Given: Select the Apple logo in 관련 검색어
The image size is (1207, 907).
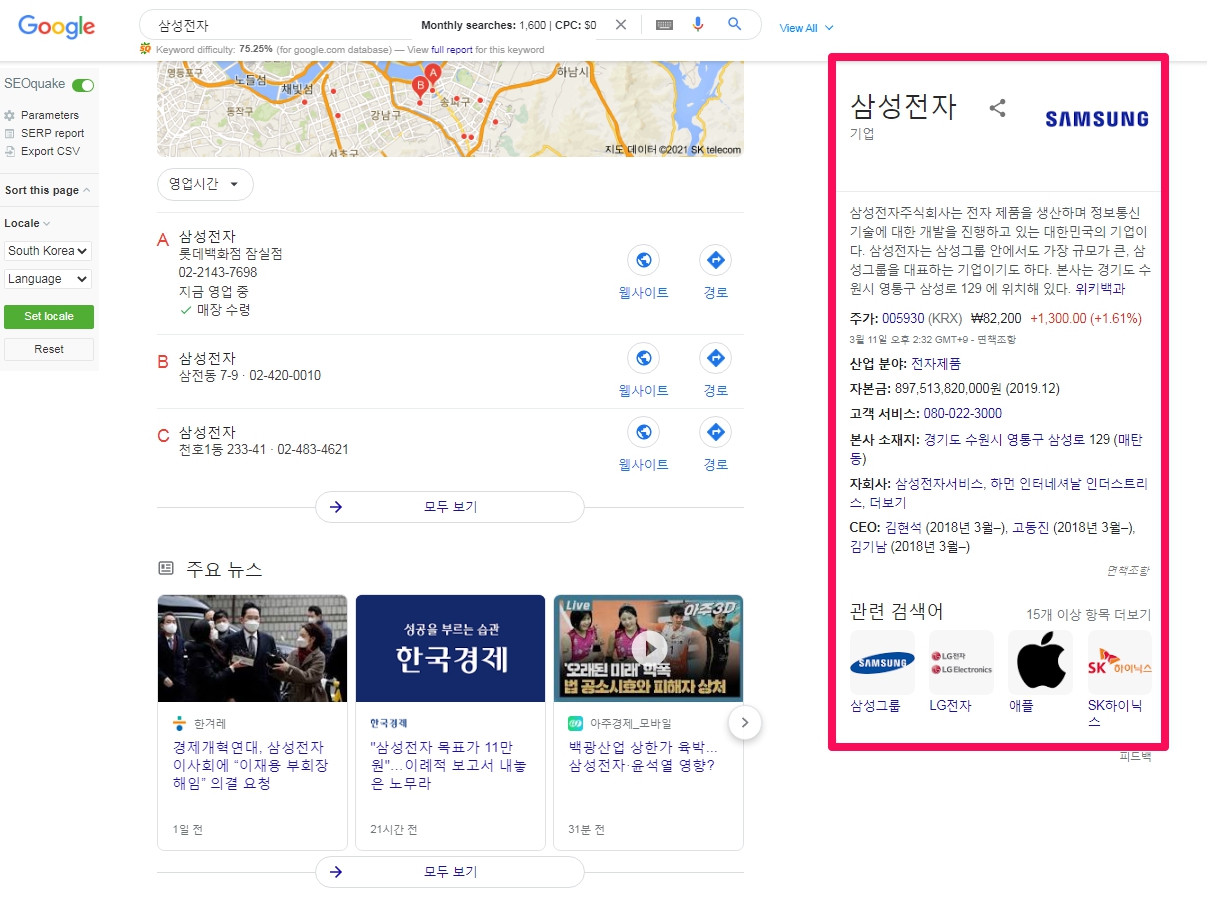Looking at the screenshot, I should coord(1040,660).
